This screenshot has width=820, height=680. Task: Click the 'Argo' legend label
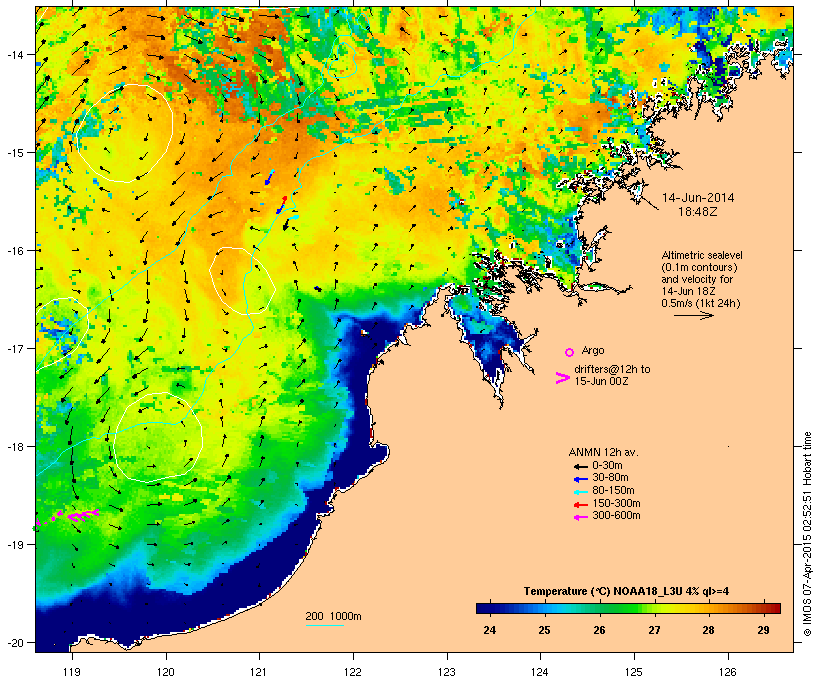(x=593, y=350)
